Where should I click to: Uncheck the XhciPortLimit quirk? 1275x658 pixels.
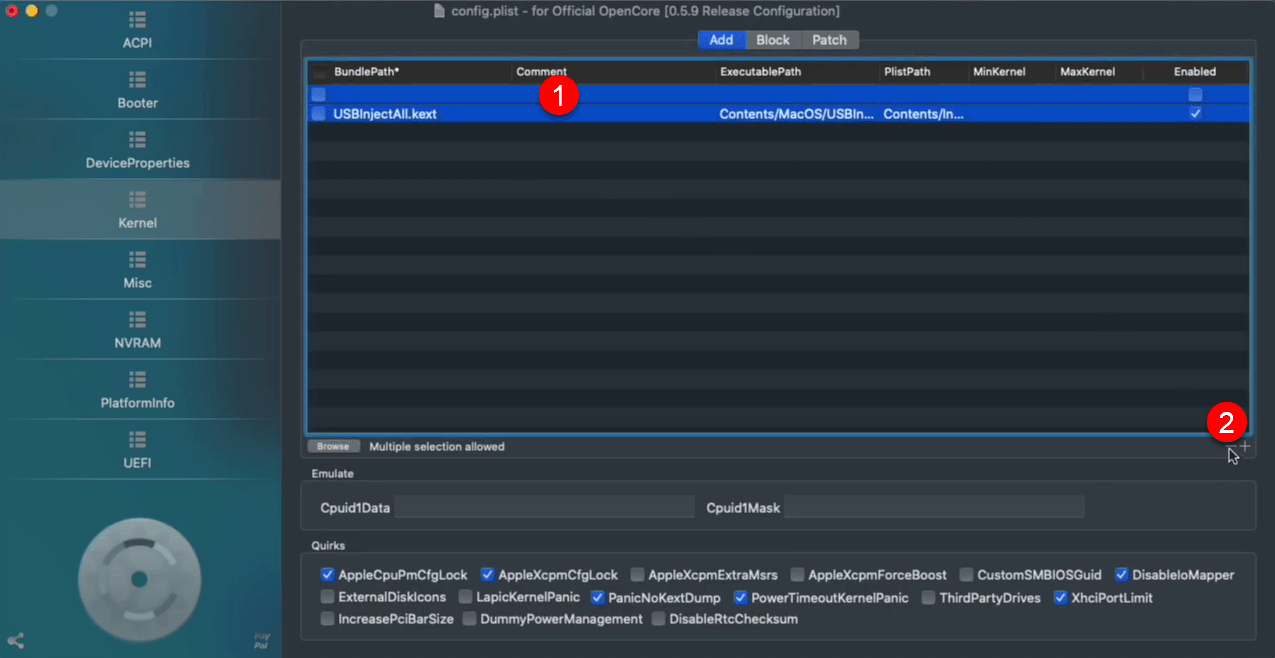pyautogui.click(x=1061, y=597)
